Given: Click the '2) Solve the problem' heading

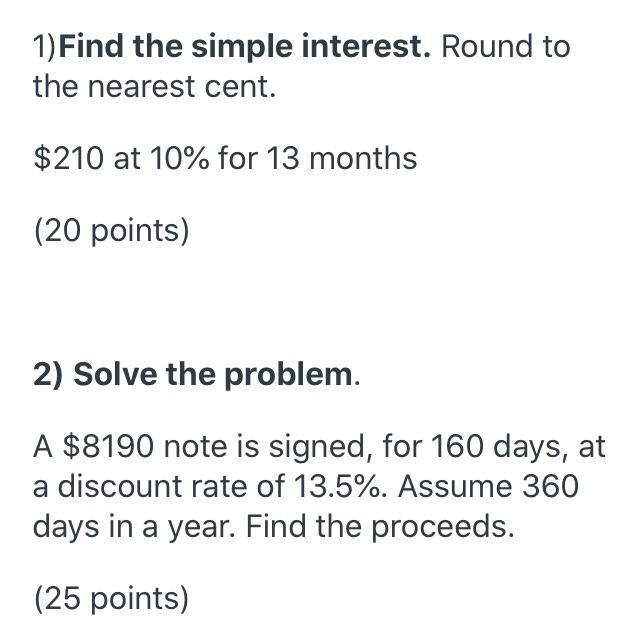Looking at the screenshot, I should (193, 375).
